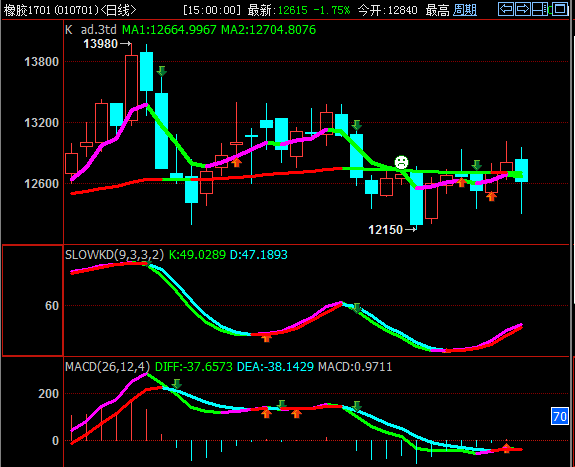Click the sad face marker icon

[x=402, y=162]
